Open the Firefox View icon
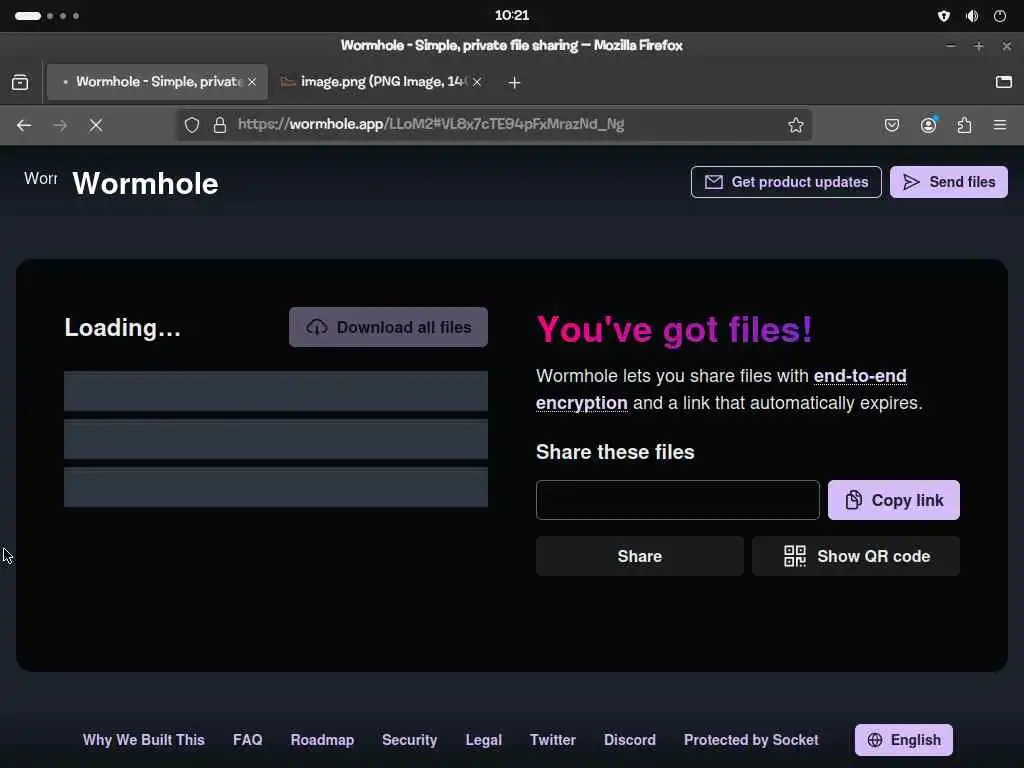1024x768 pixels. tap(20, 82)
